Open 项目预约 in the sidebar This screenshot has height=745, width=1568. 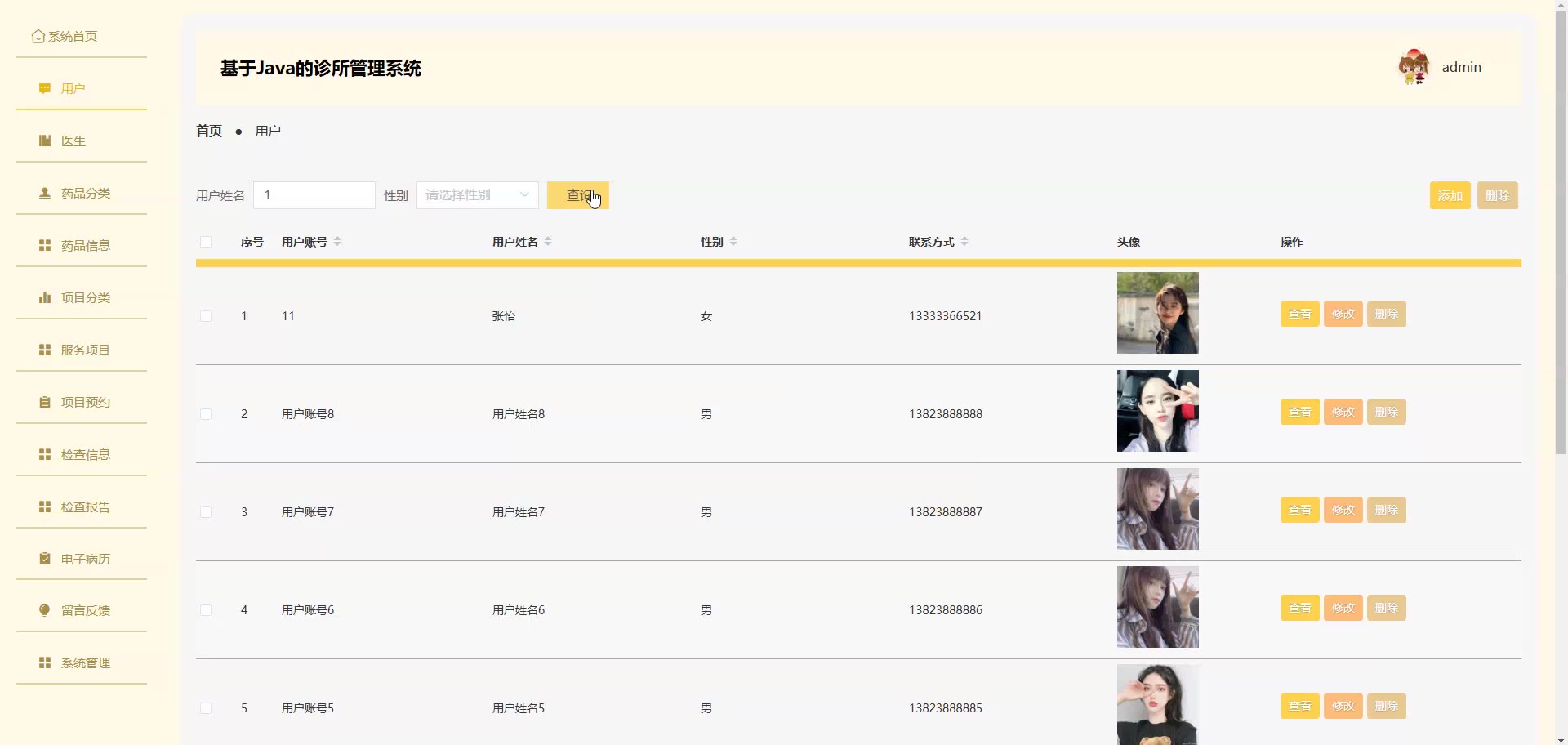[x=82, y=402]
